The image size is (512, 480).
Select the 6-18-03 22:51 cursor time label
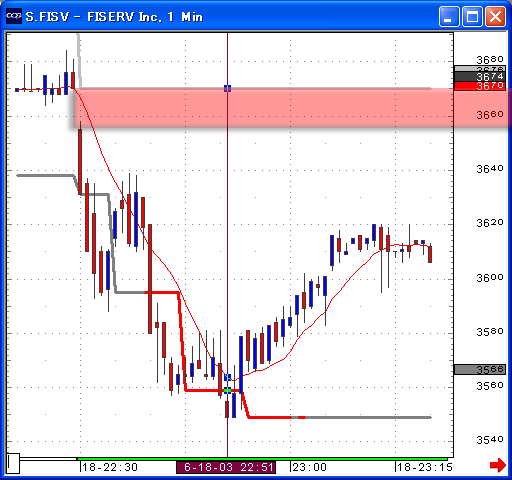[226, 467]
